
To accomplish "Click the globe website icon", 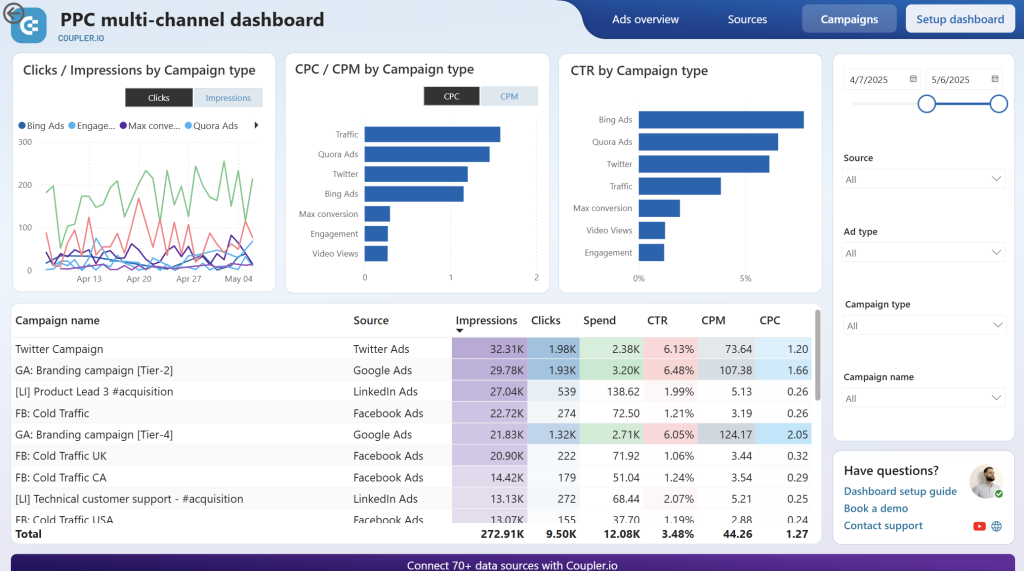I will click(997, 526).
